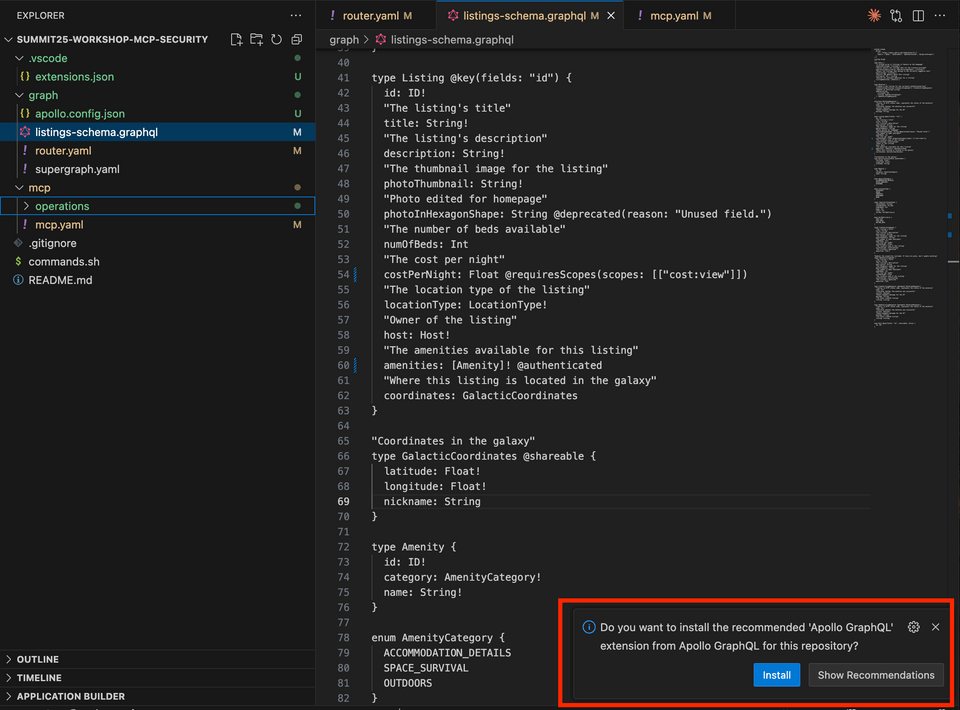Open the .gitignore file

pos(157,243)
